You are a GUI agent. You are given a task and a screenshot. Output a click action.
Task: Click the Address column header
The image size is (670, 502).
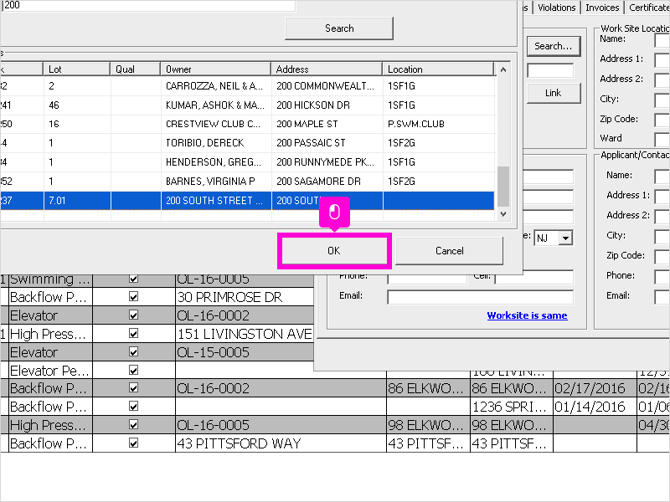click(x=327, y=69)
